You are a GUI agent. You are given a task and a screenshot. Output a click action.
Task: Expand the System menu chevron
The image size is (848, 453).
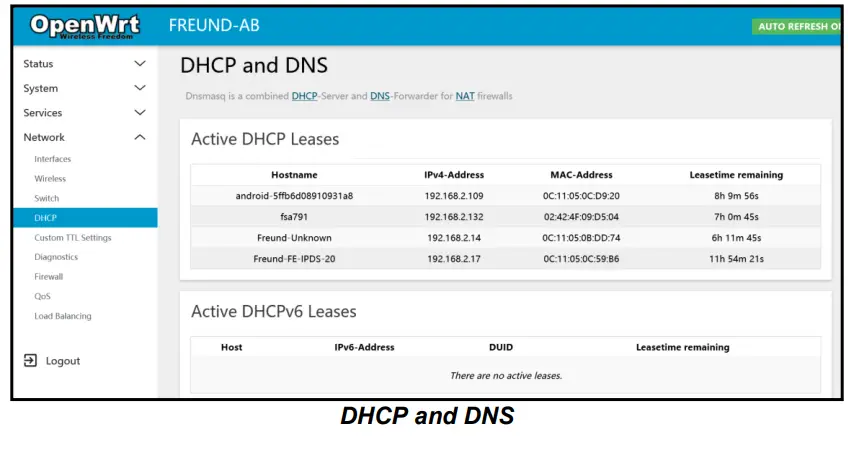pos(140,88)
